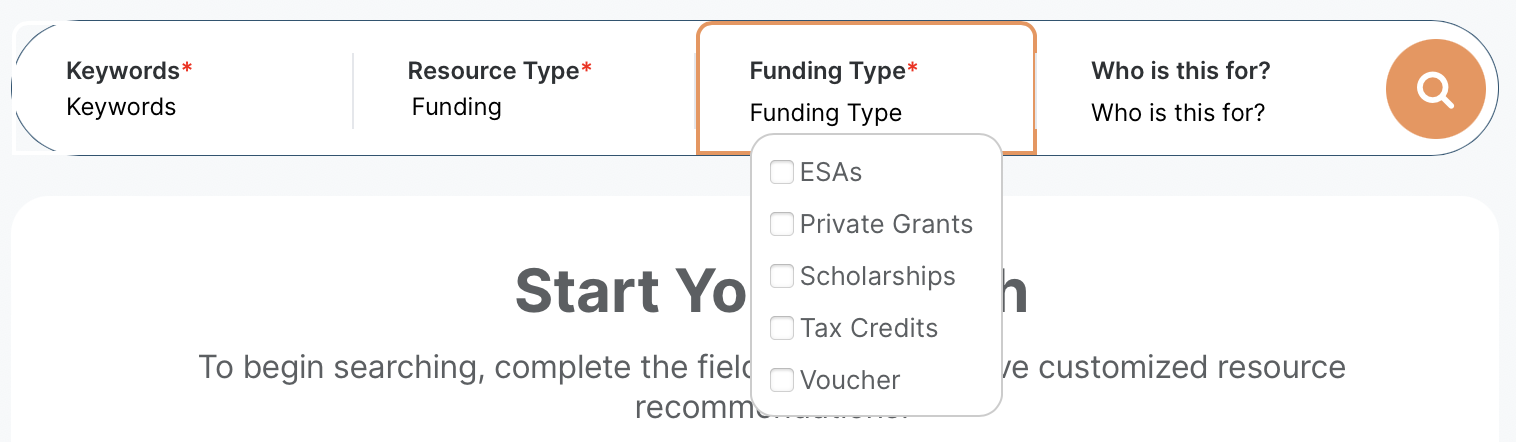Click the bold Resource Type label
The width and height of the screenshot is (1516, 442).
(x=493, y=71)
